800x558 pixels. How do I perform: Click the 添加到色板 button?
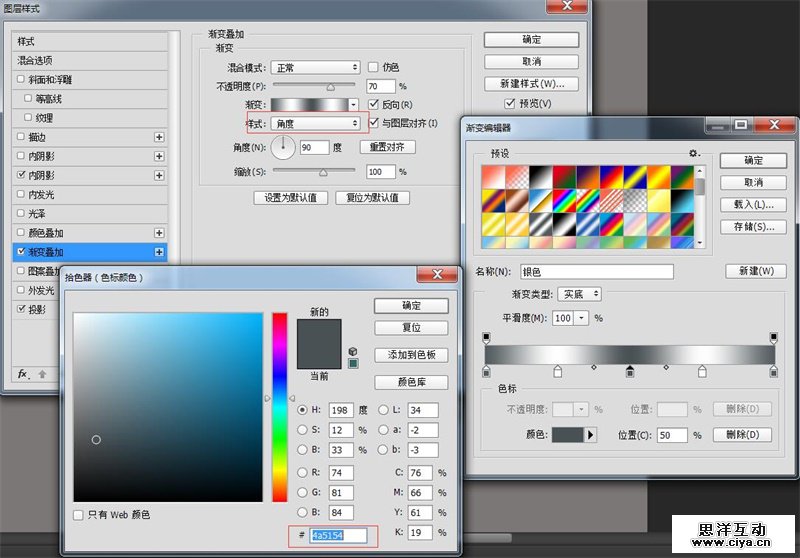[x=410, y=355]
